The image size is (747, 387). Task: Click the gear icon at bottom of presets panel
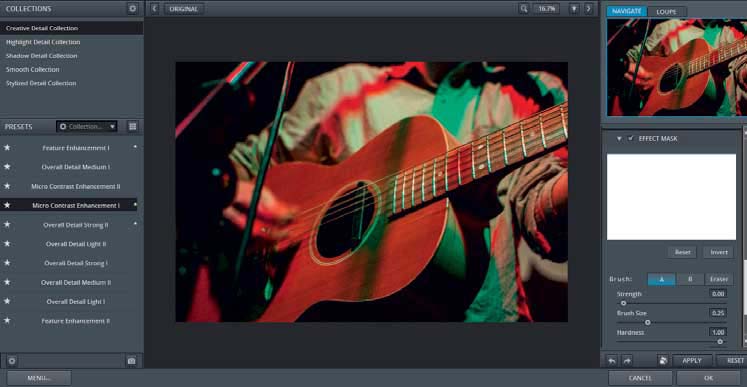pos(12,361)
